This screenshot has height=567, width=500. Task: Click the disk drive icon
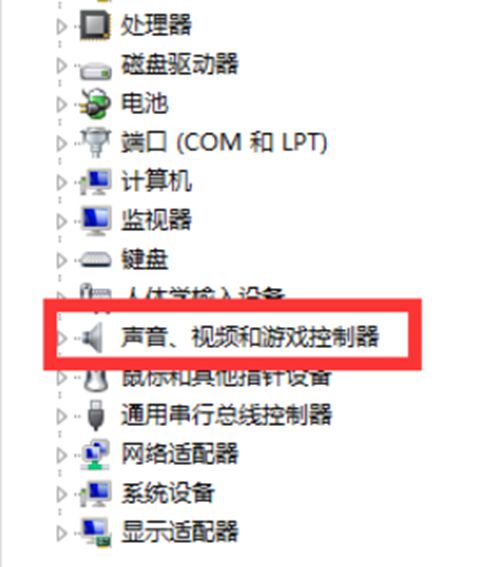point(95,70)
